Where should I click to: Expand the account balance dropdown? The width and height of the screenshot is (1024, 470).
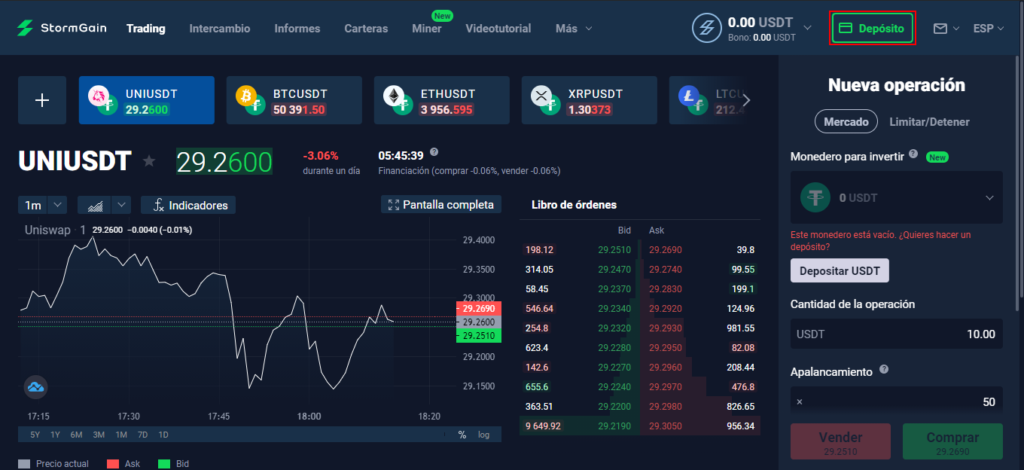[x=807, y=28]
